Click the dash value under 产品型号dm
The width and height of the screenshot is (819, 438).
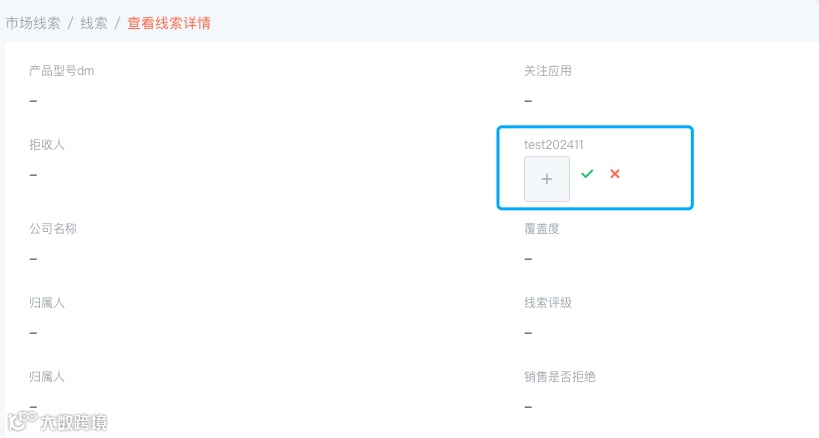click(x=33, y=101)
